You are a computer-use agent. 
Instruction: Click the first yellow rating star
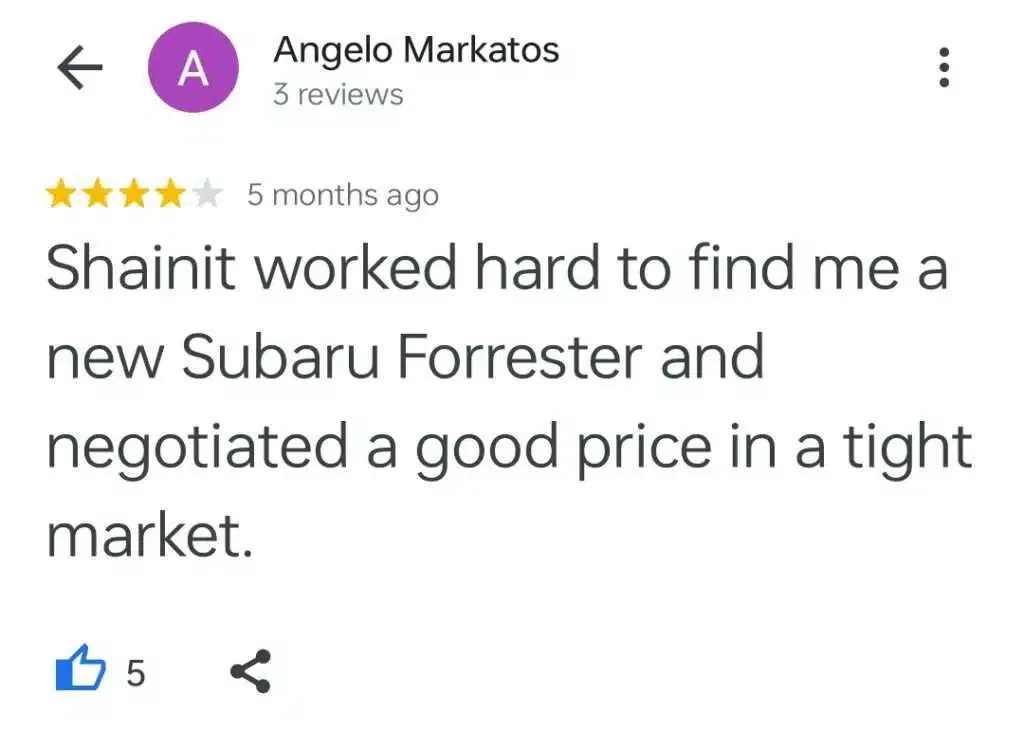(x=62, y=195)
